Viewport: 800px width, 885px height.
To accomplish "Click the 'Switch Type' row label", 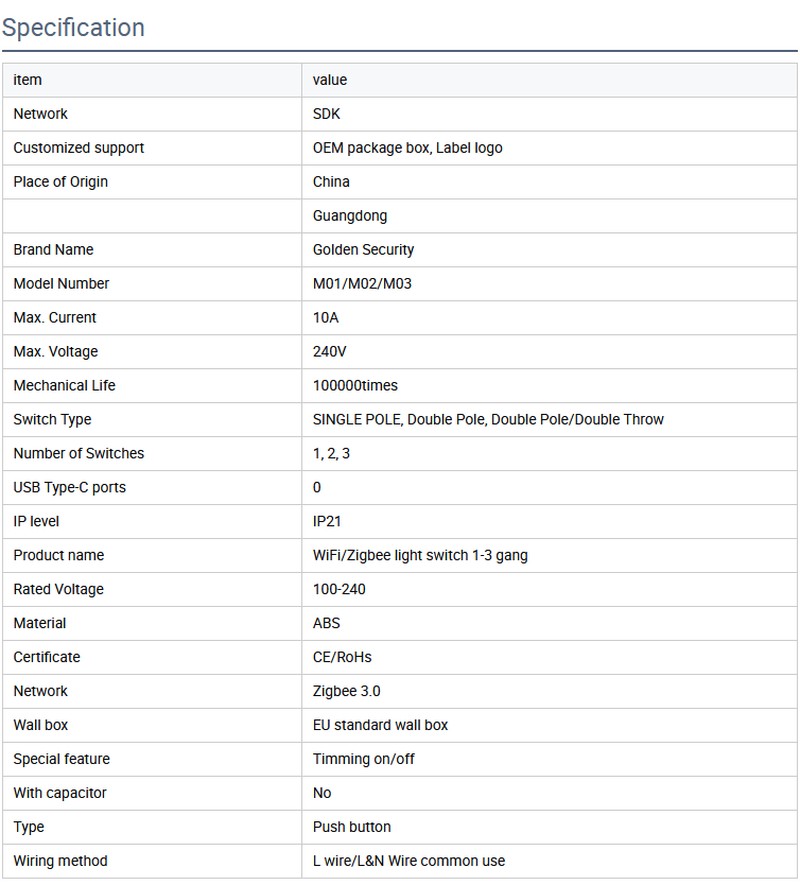I will point(52,420).
